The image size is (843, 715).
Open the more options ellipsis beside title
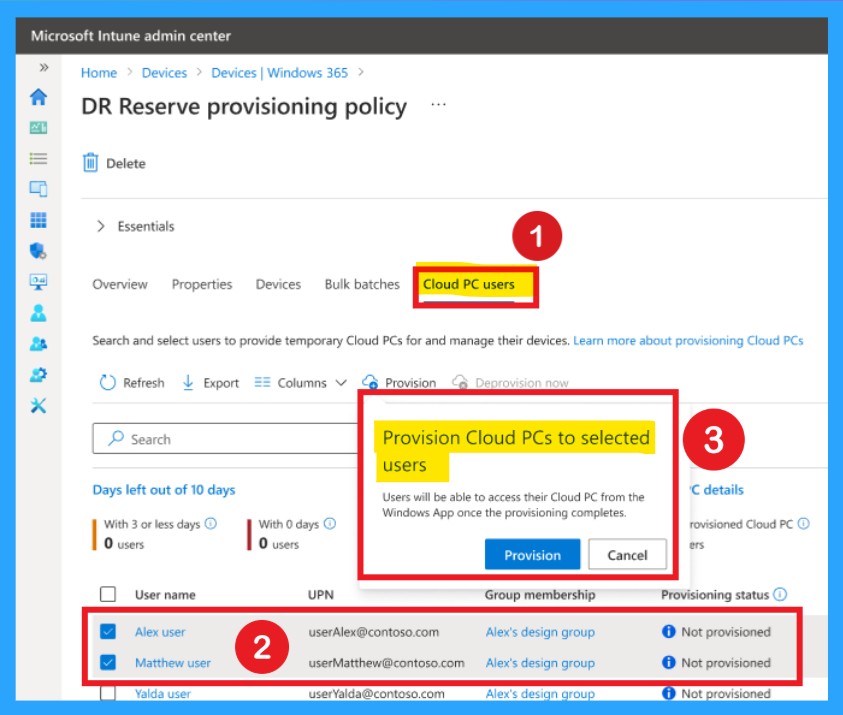point(439,104)
